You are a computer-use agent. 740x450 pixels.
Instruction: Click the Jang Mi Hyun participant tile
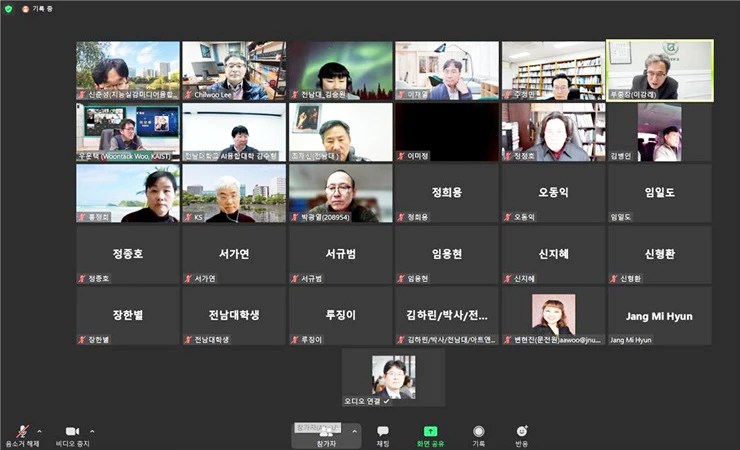[x=659, y=316]
